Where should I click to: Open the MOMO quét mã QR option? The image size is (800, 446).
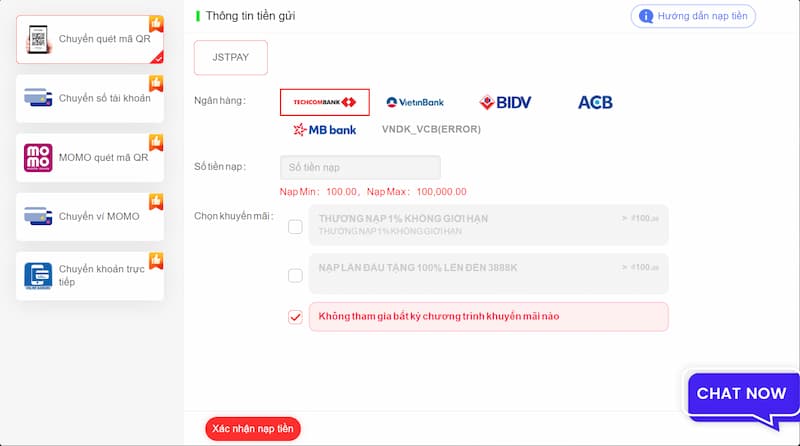point(90,158)
